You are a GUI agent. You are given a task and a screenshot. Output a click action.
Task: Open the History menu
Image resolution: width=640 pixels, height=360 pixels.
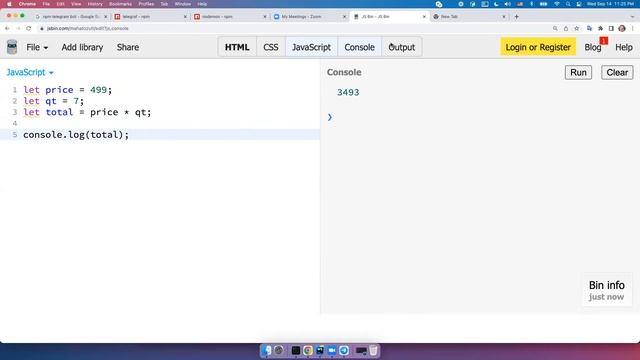[95, 4]
